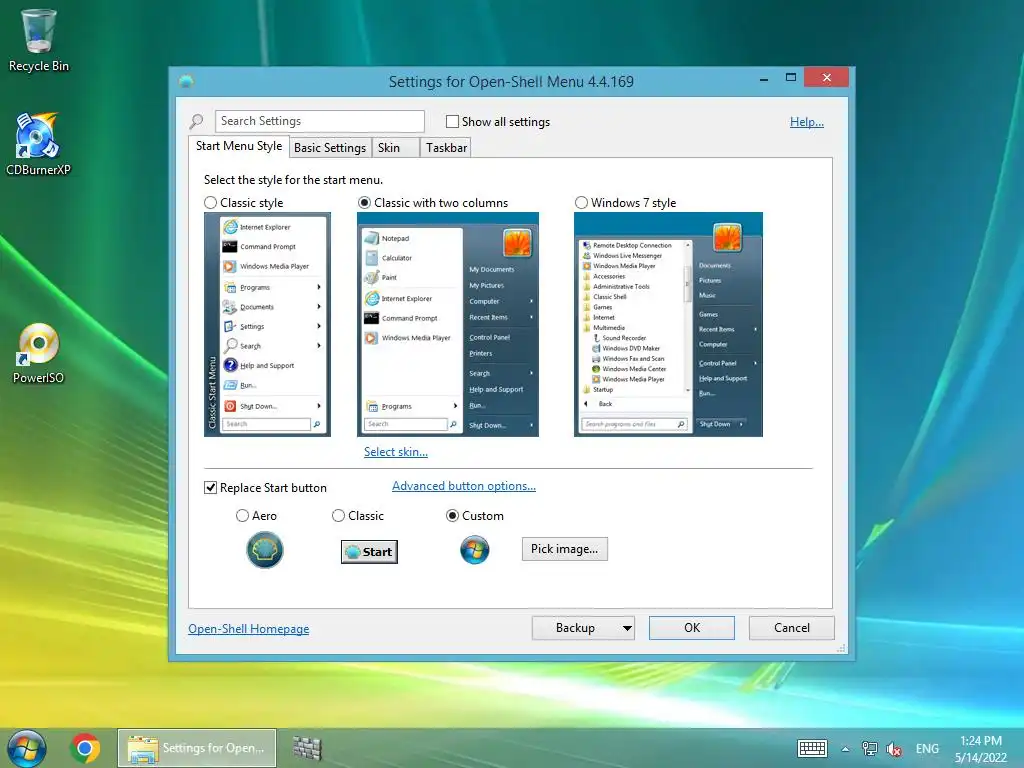Enable Show all settings checkbox
This screenshot has width=1024, height=768.
(x=452, y=121)
